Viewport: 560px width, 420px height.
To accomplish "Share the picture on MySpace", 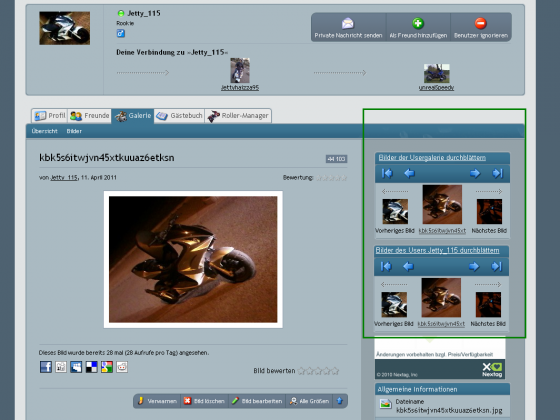I will pos(76,367).
